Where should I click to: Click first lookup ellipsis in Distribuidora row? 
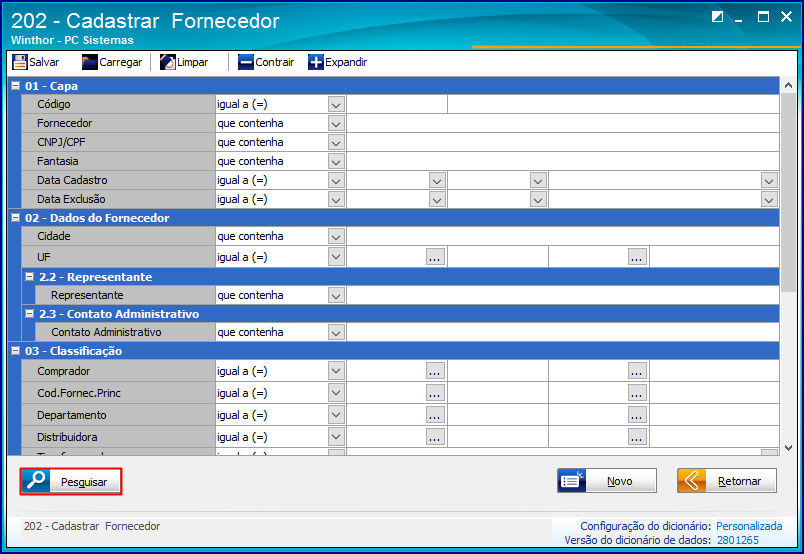[435, 437]
